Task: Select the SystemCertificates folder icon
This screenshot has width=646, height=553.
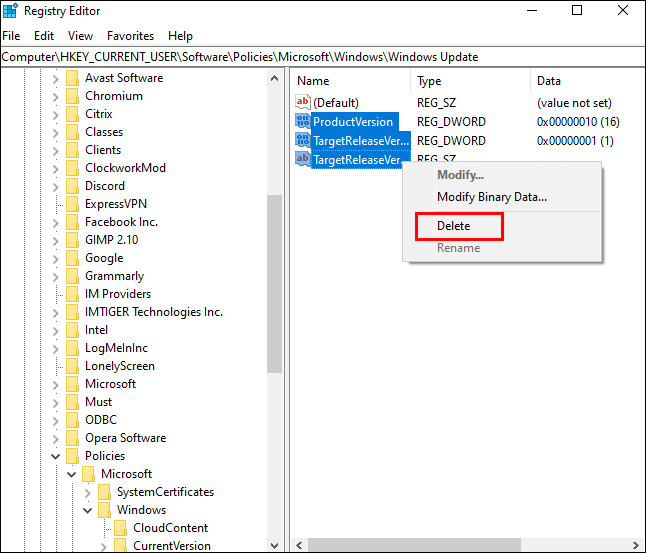Action: click(105, 492)
